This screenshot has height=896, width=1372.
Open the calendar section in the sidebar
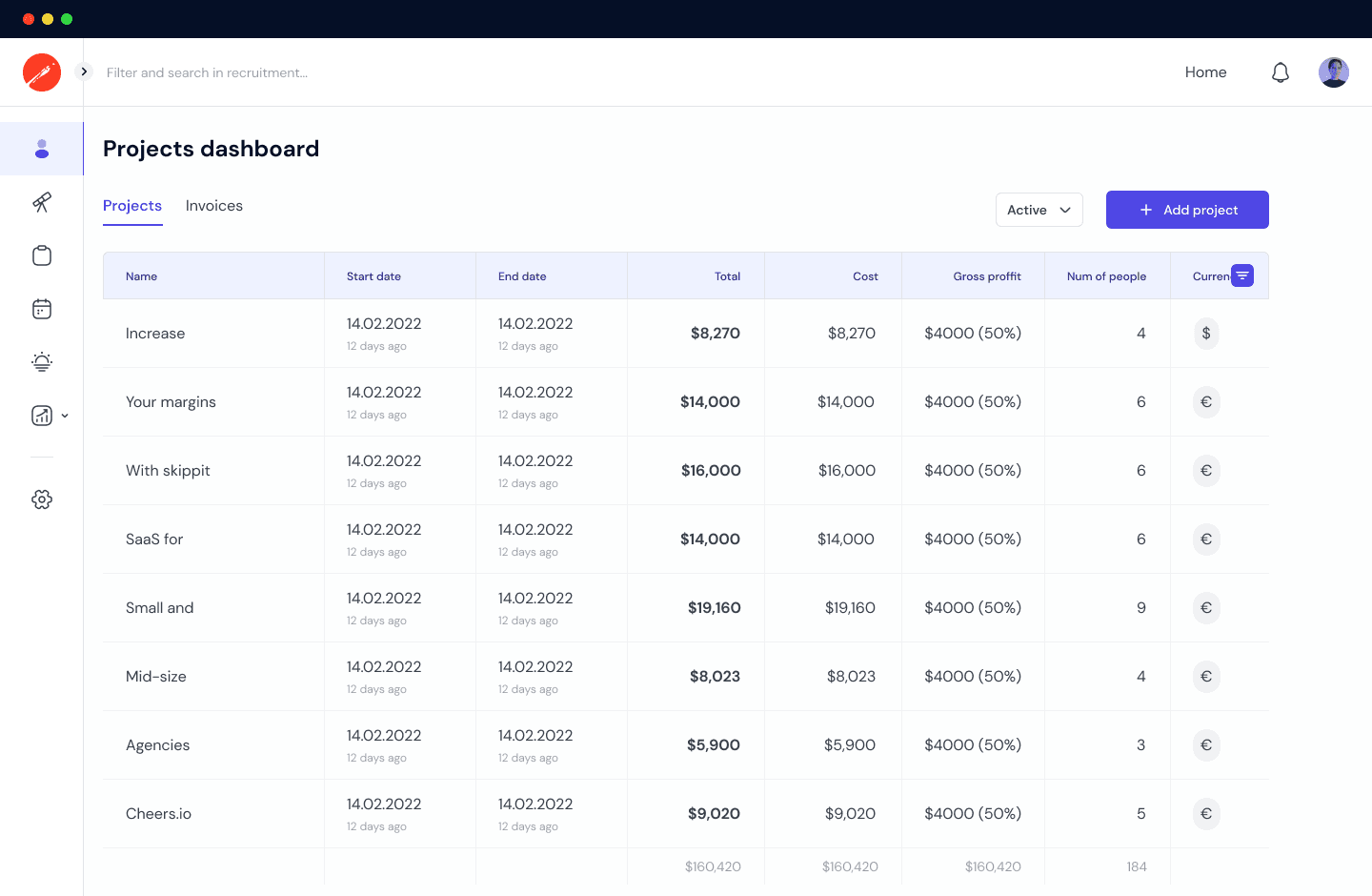42,309
